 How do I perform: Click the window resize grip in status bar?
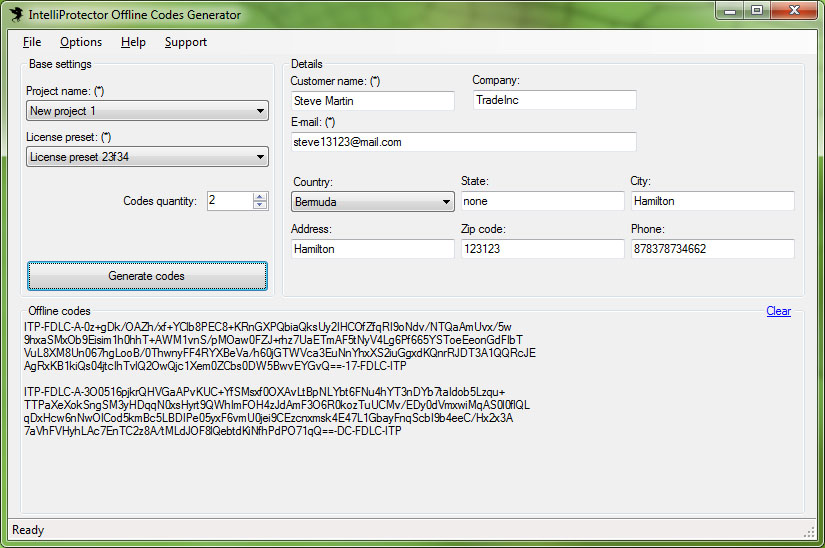point(809,532)
